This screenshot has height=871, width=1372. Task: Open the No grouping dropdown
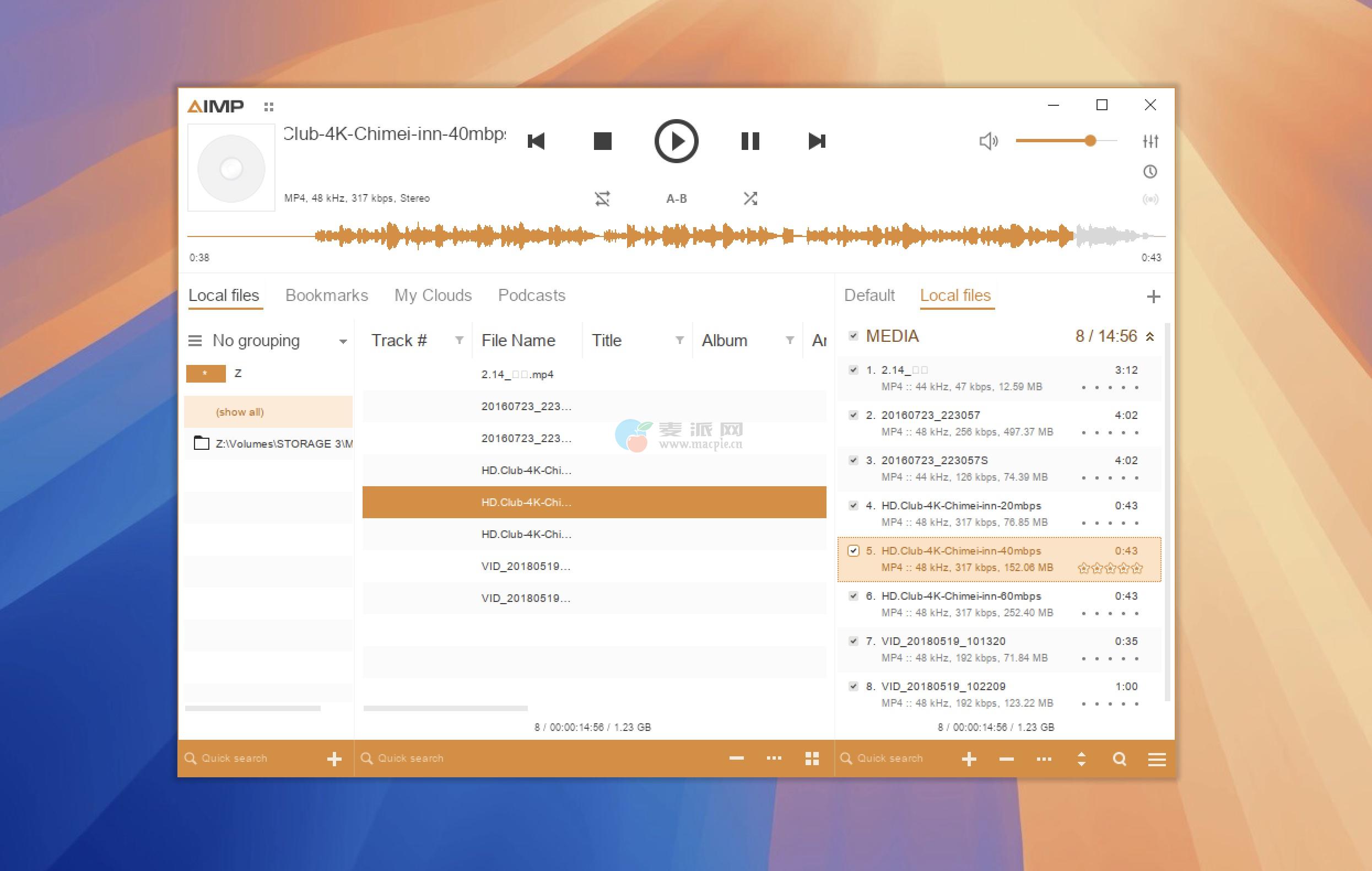pyautogui.click(x=279, y=341)
